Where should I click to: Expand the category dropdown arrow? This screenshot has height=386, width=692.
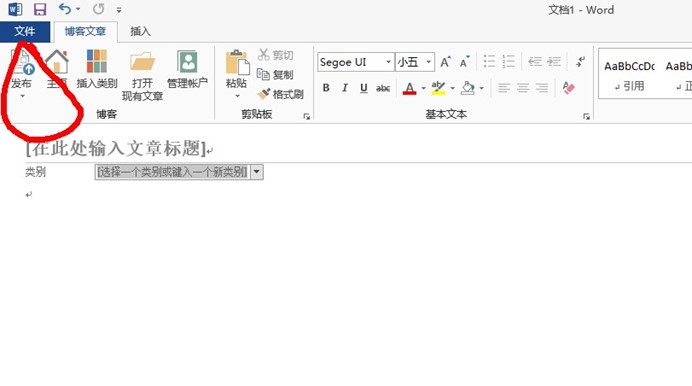[257, 172]
